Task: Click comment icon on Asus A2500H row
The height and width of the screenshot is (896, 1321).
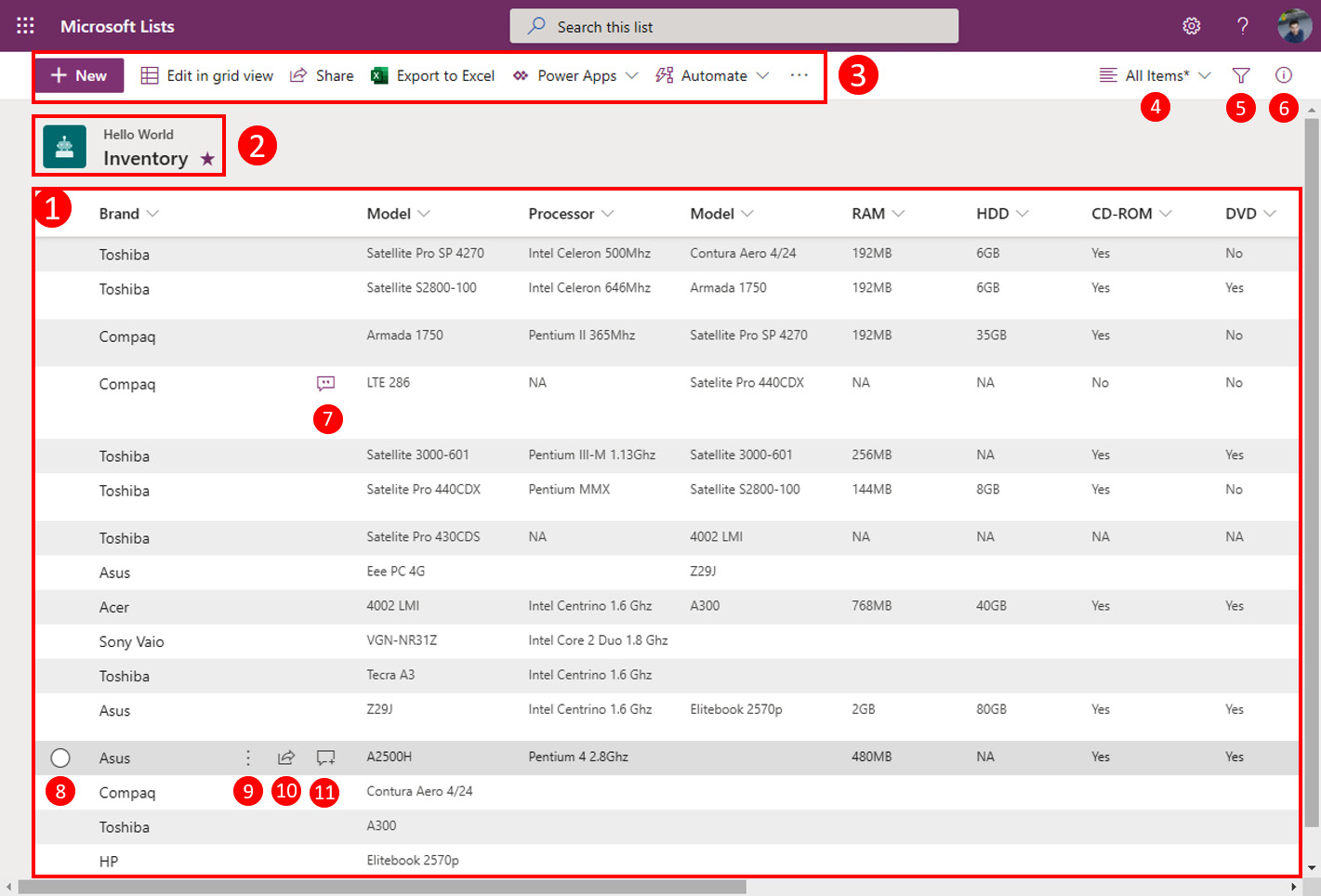Action: click(325, 758)
